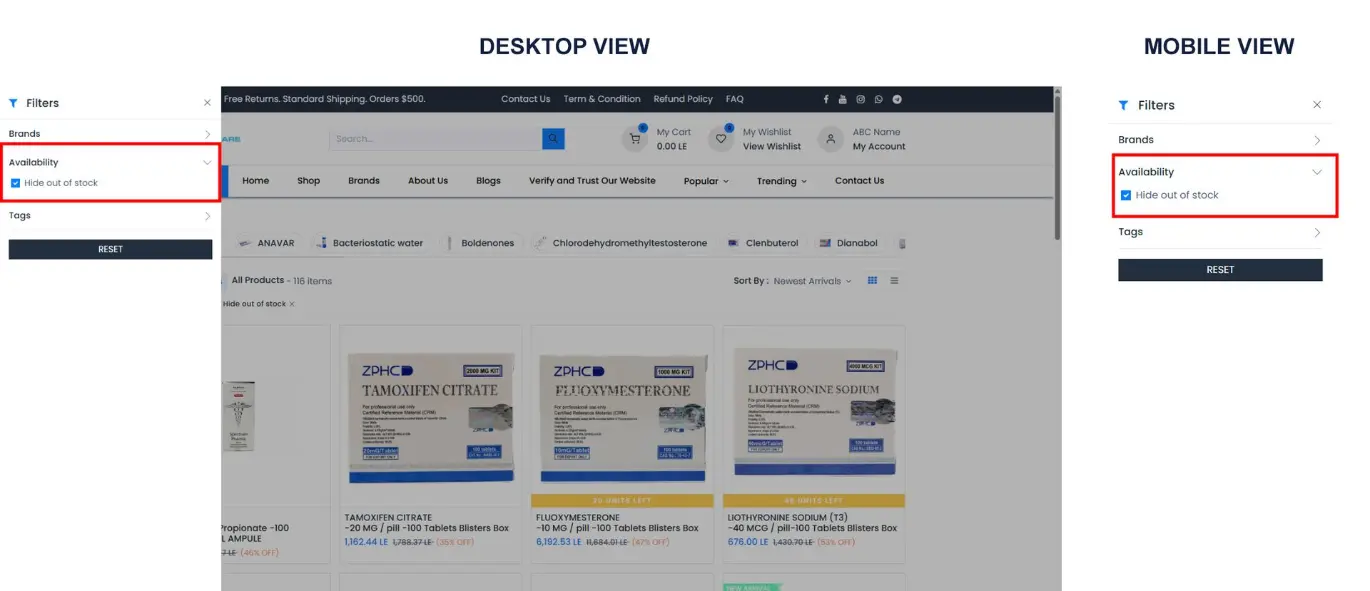Open the My Account user icon
Viewport: 1370px width, 591px height.
[831, 140]
